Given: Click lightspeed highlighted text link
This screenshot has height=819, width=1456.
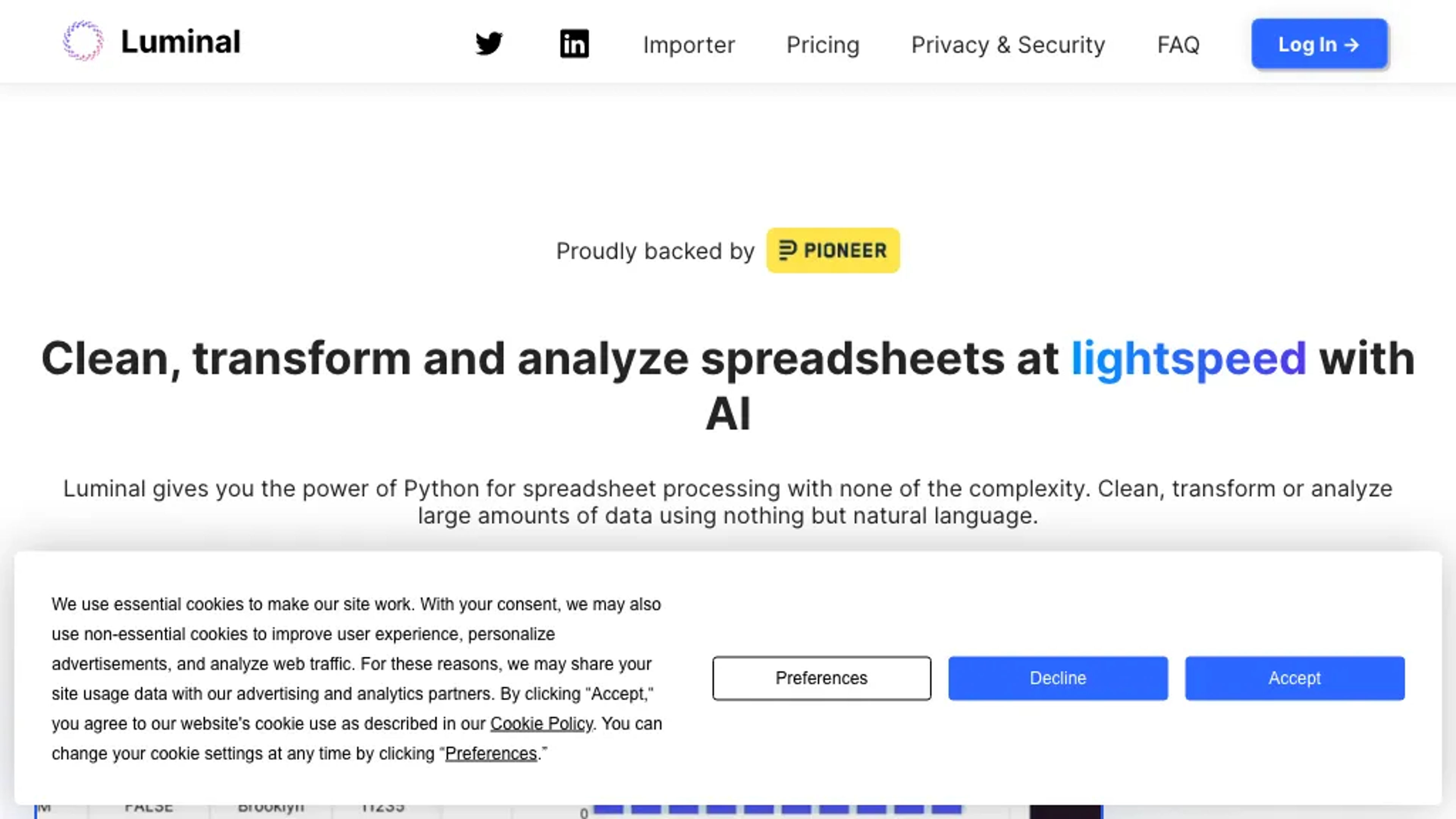Looking at the screenshot, I should coord(1188,357).
